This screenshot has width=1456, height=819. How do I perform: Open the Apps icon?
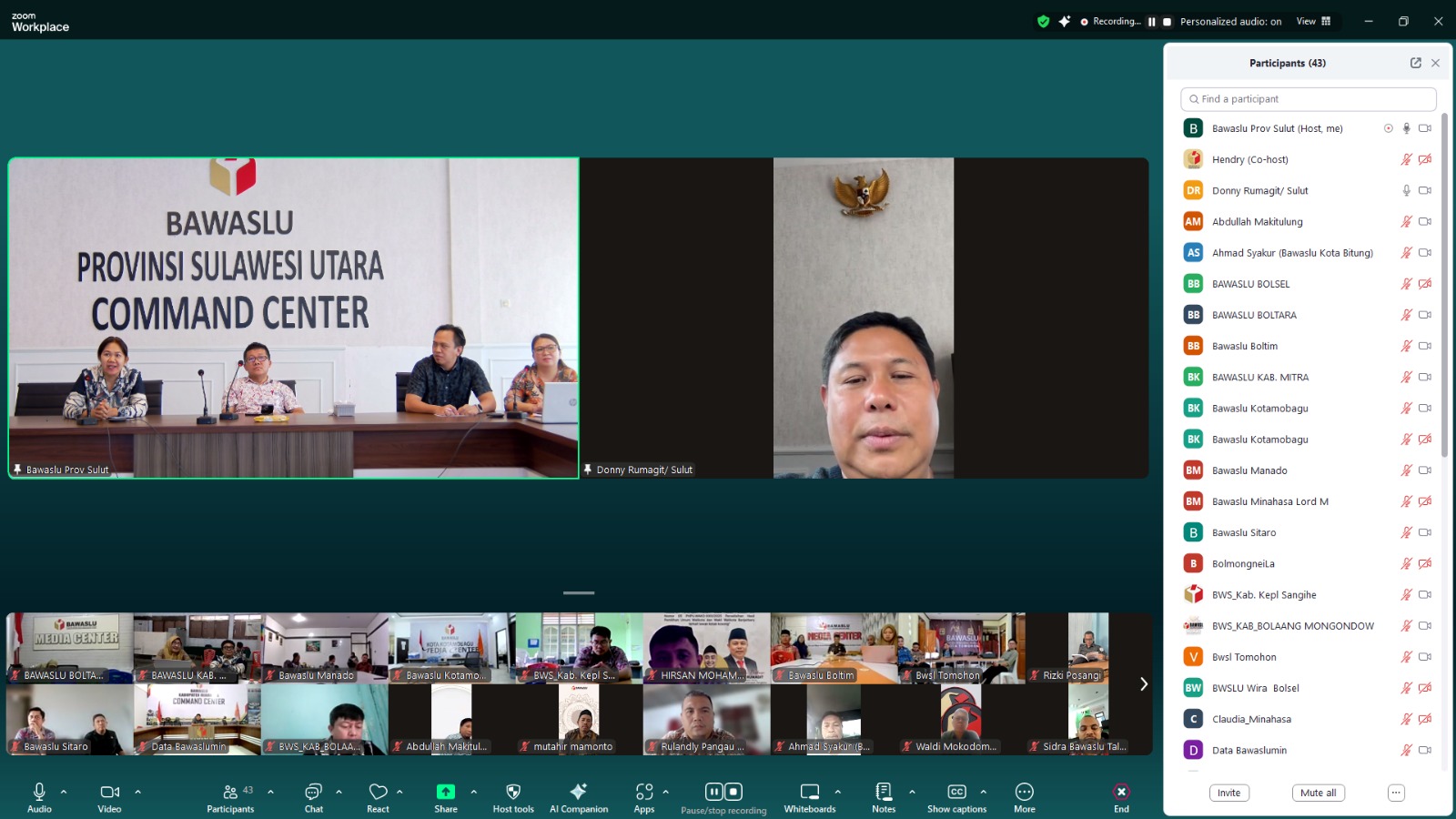(x=644, y=793)
